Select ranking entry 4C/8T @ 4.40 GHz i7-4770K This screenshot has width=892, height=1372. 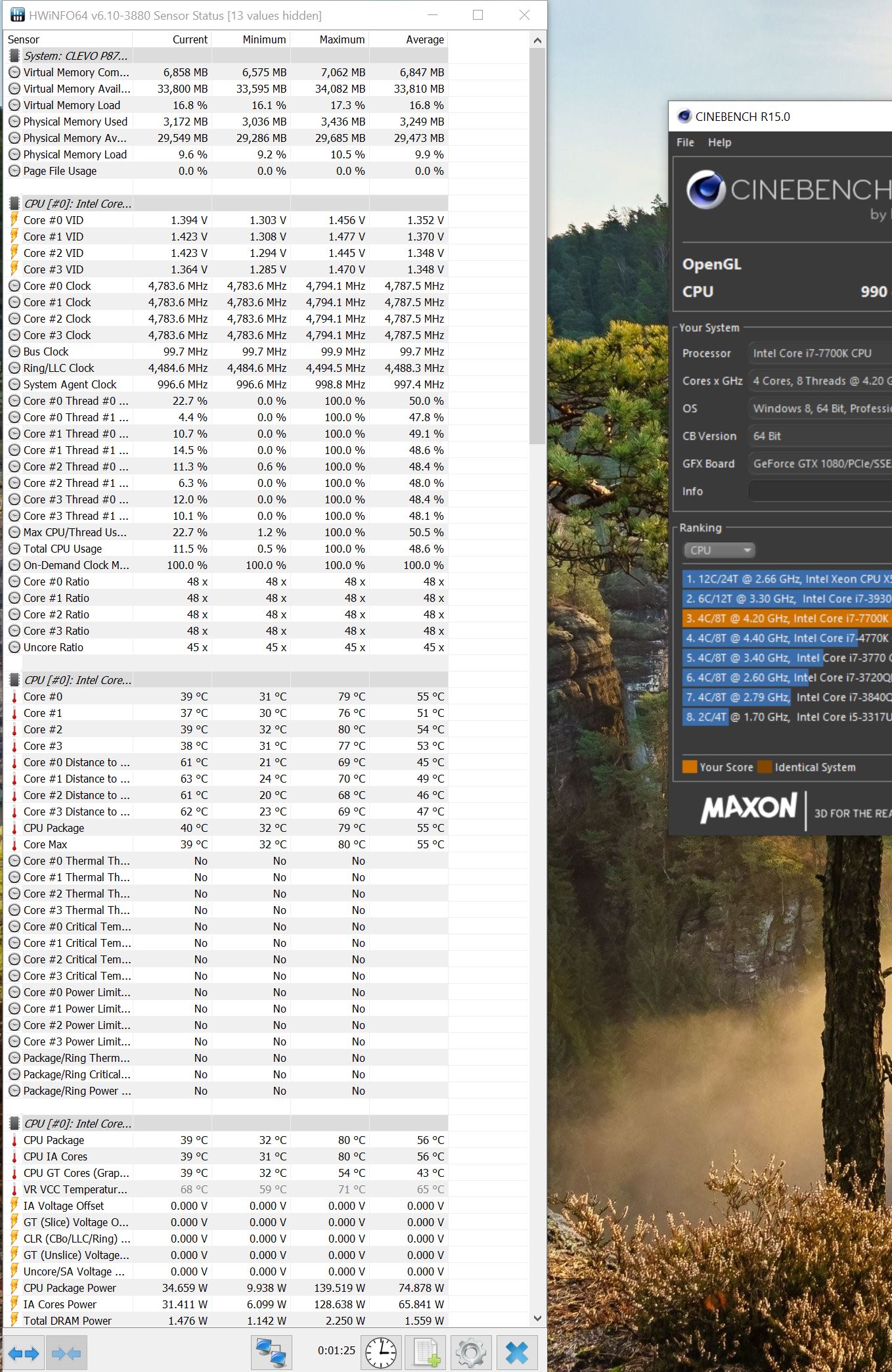[x=787, y=638]
